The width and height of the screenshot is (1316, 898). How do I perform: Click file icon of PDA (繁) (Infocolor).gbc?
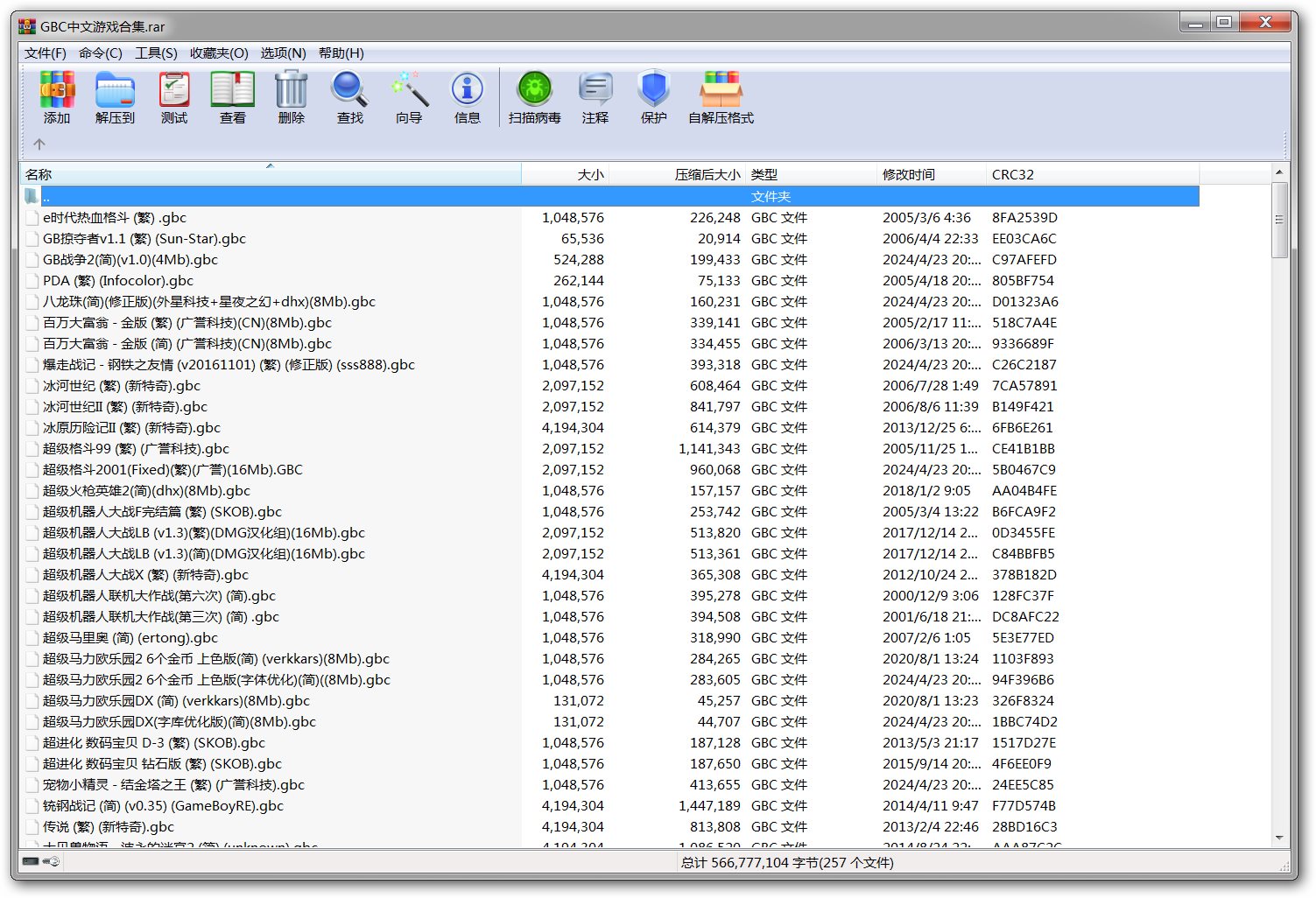[32, 281]
